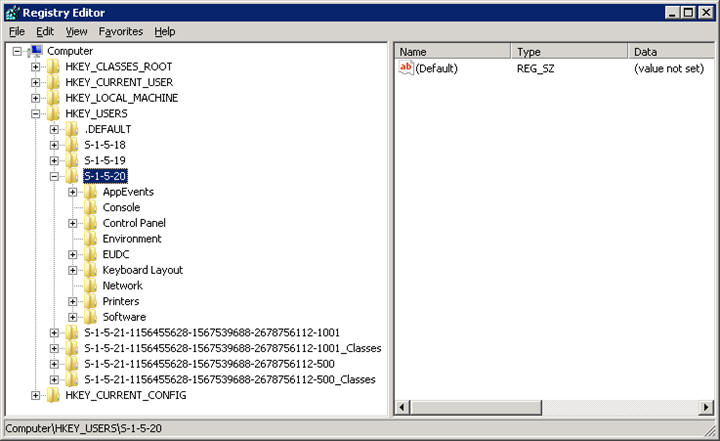Screen dimensions: 720x441
Task: Expand HKEY_CLASSES_ROOT key
Action: 35,67
